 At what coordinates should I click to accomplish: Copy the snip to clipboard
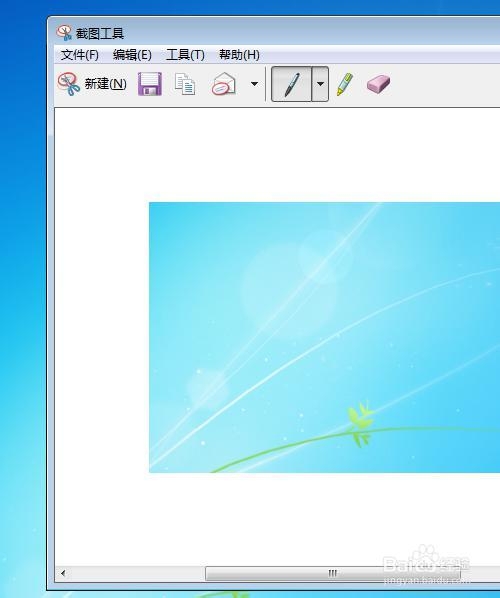[185, 84]
